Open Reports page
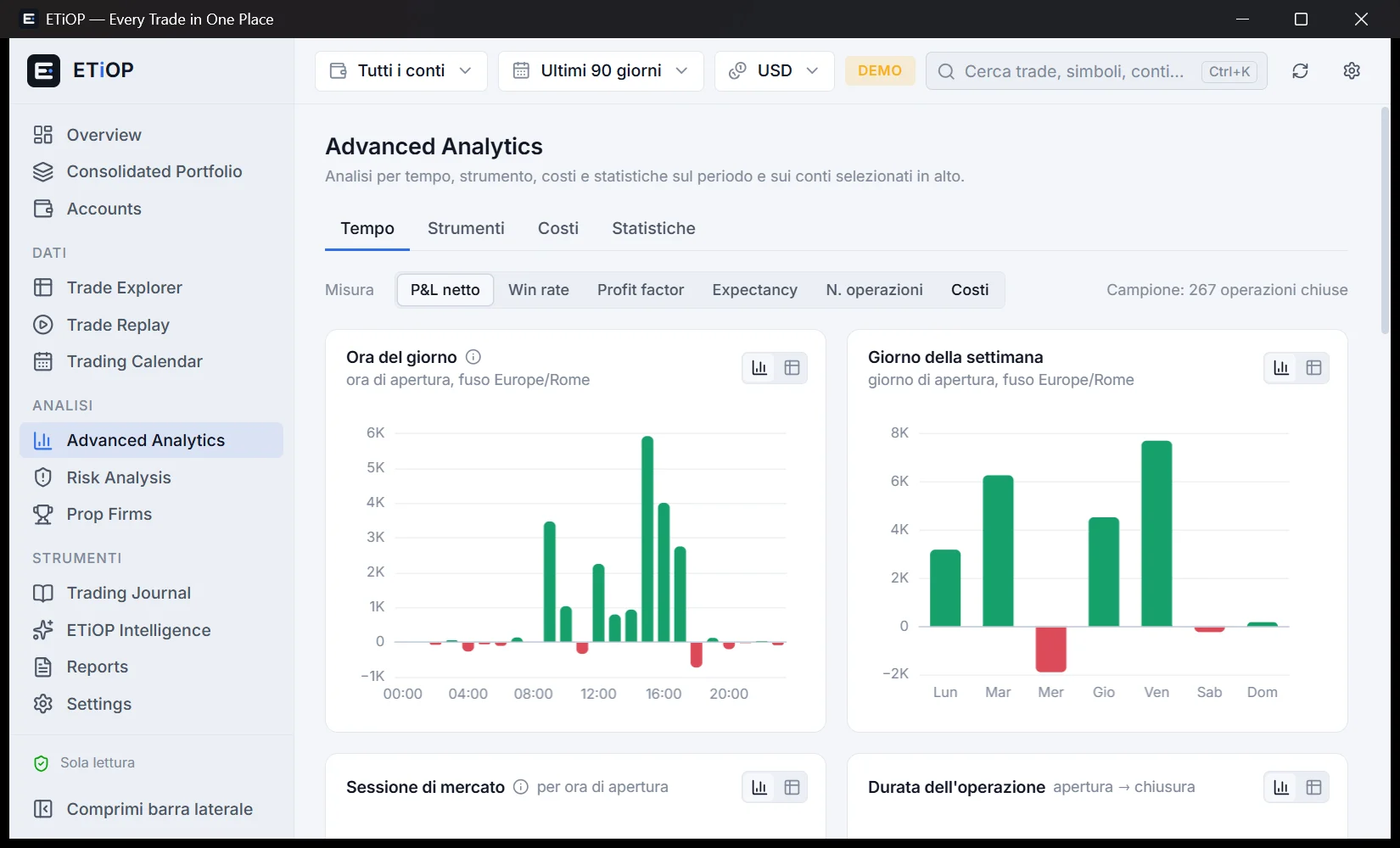1400x848 pixels. pos(151,667)
